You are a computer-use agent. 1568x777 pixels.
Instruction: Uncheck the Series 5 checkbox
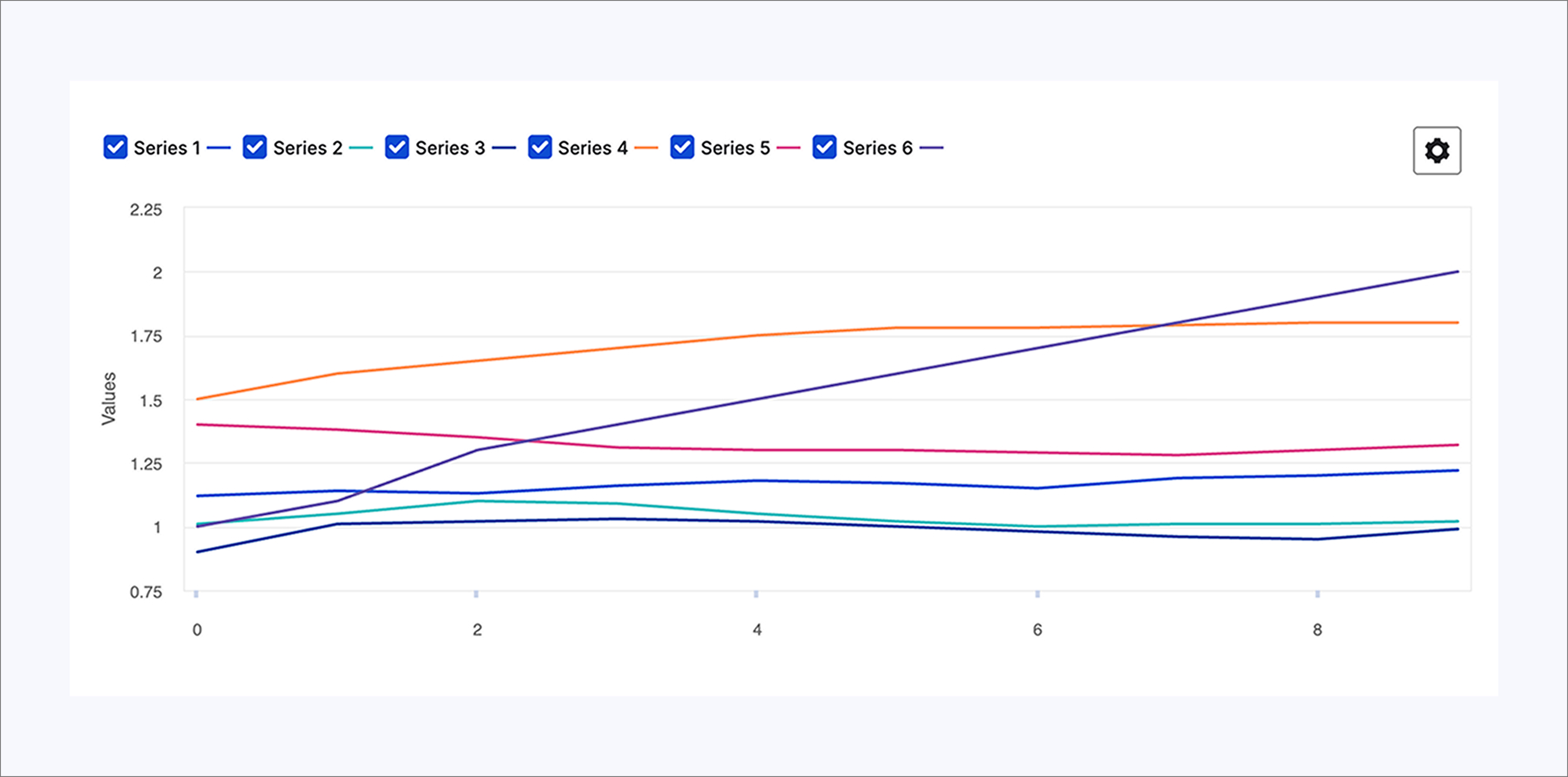pyautogui.click(x=682, y=147)
